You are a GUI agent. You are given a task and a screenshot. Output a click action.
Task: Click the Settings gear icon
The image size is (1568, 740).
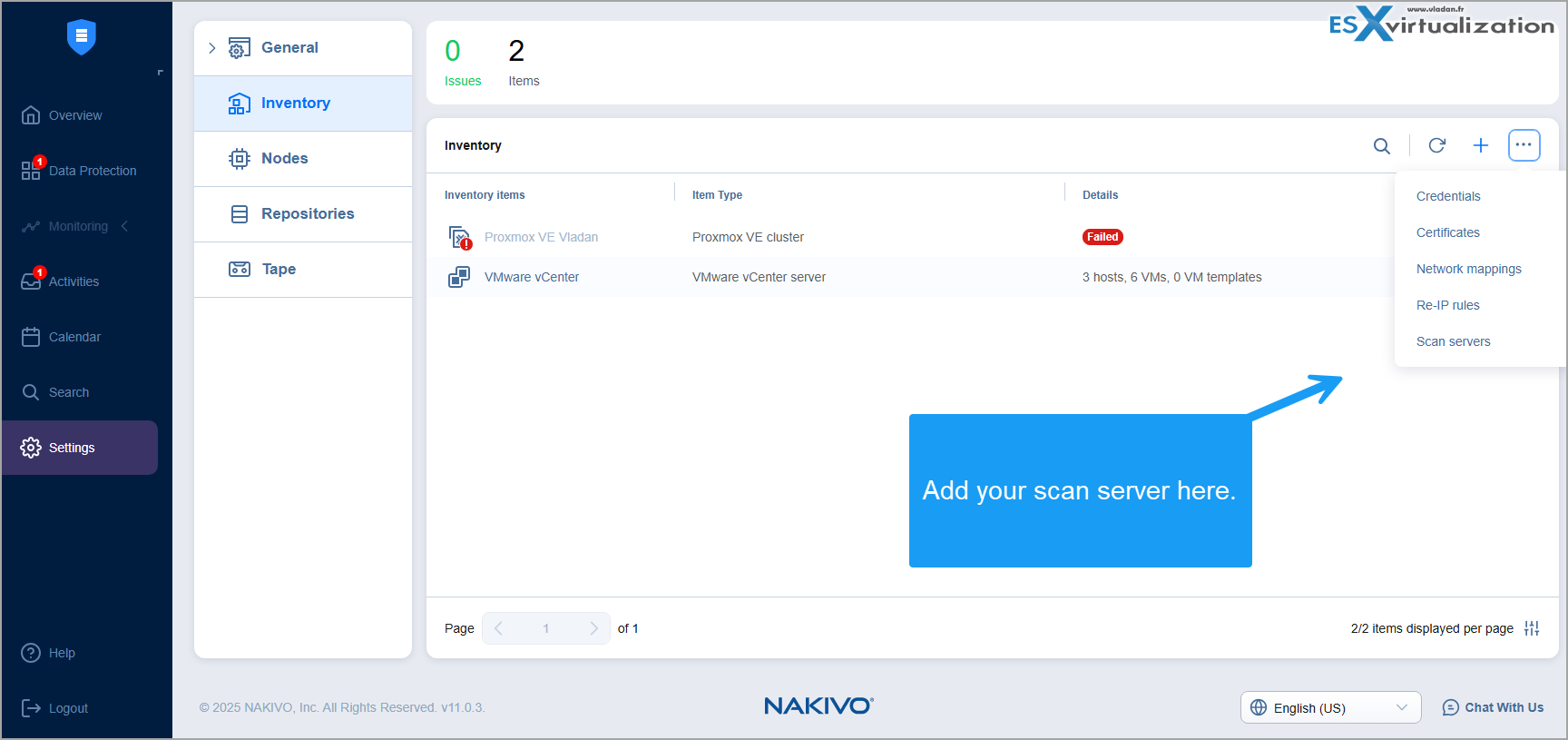point(31,448)
